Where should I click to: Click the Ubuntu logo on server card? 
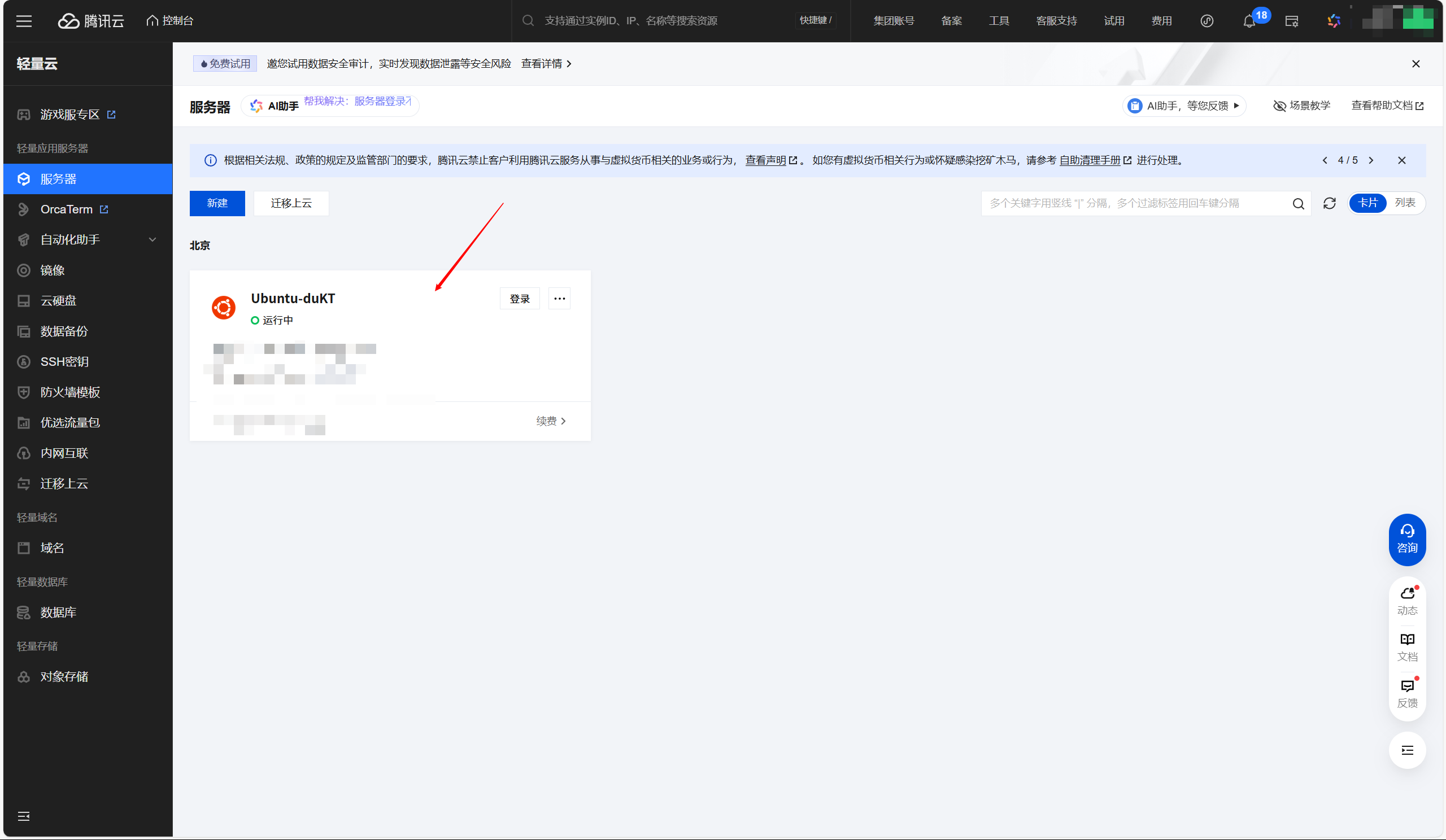point(223,307)
